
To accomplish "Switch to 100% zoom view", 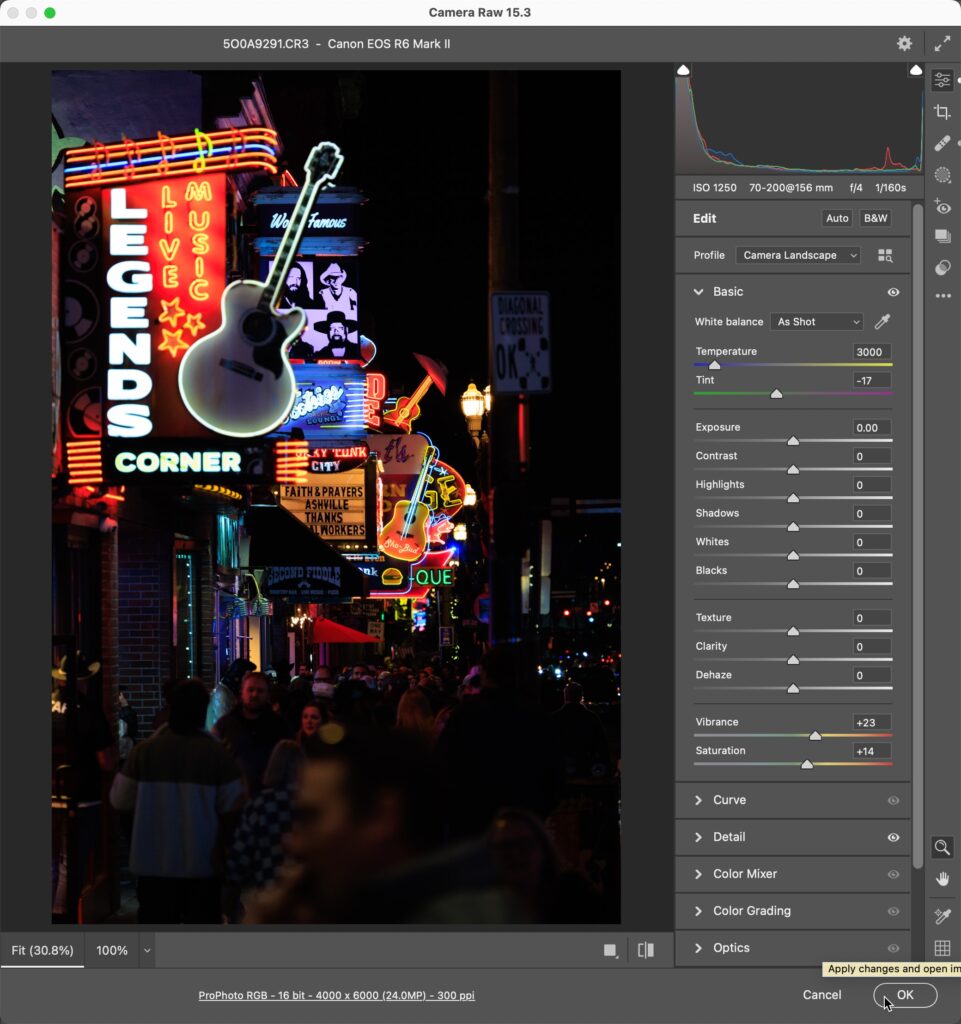I will tap(112, 950).
